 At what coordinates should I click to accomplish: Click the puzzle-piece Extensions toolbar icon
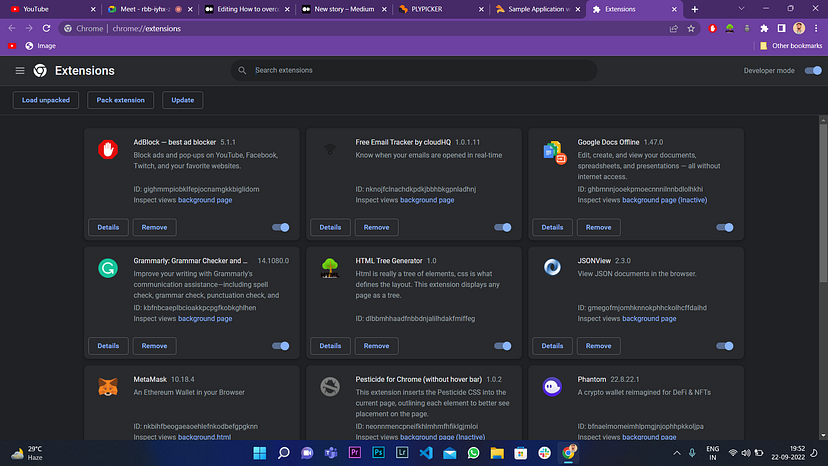point(764,29)
